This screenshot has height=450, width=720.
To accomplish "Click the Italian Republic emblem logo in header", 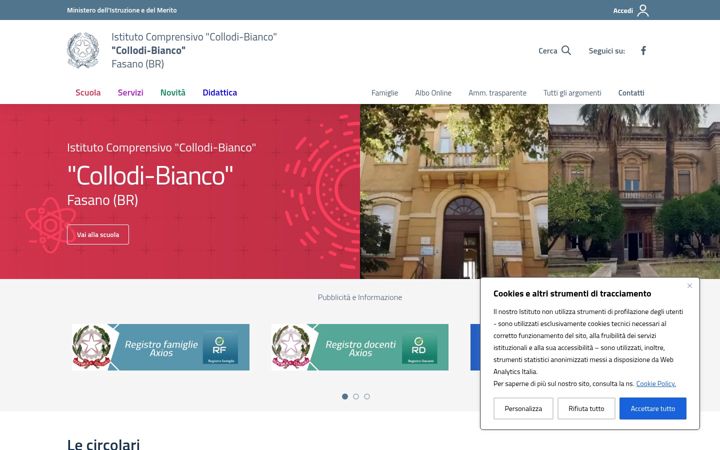I will (83, 50).
